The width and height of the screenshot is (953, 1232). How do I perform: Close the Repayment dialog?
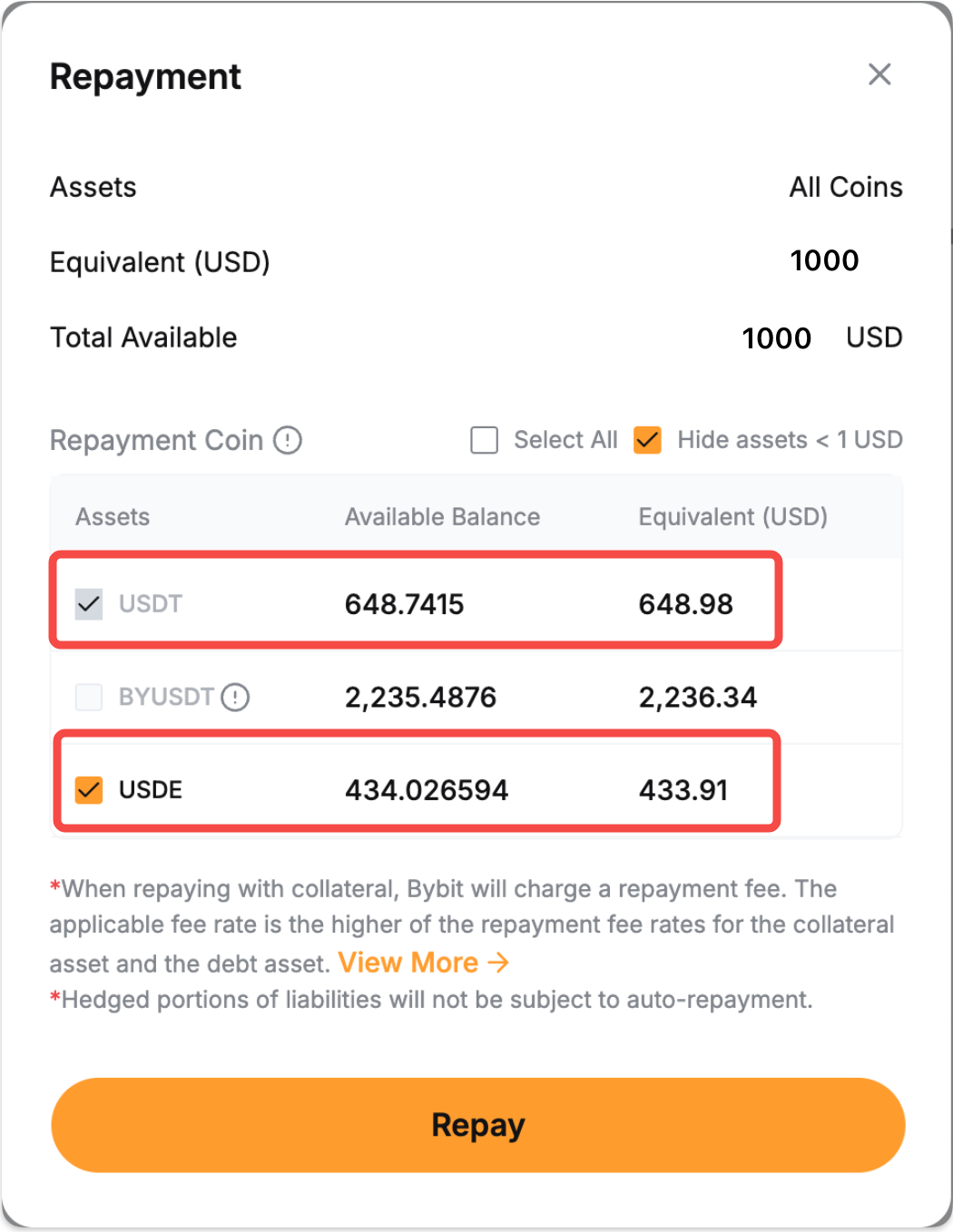[x=879, y=74]
